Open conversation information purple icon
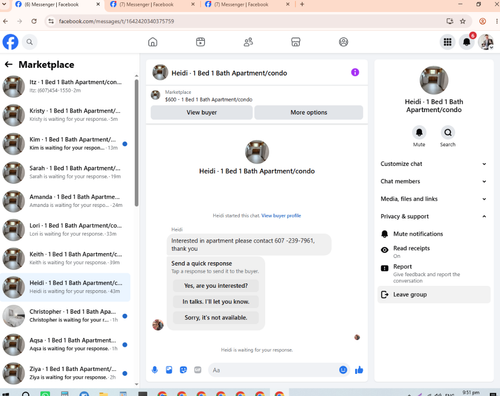The image size is (500, 396). coord(355,72)
